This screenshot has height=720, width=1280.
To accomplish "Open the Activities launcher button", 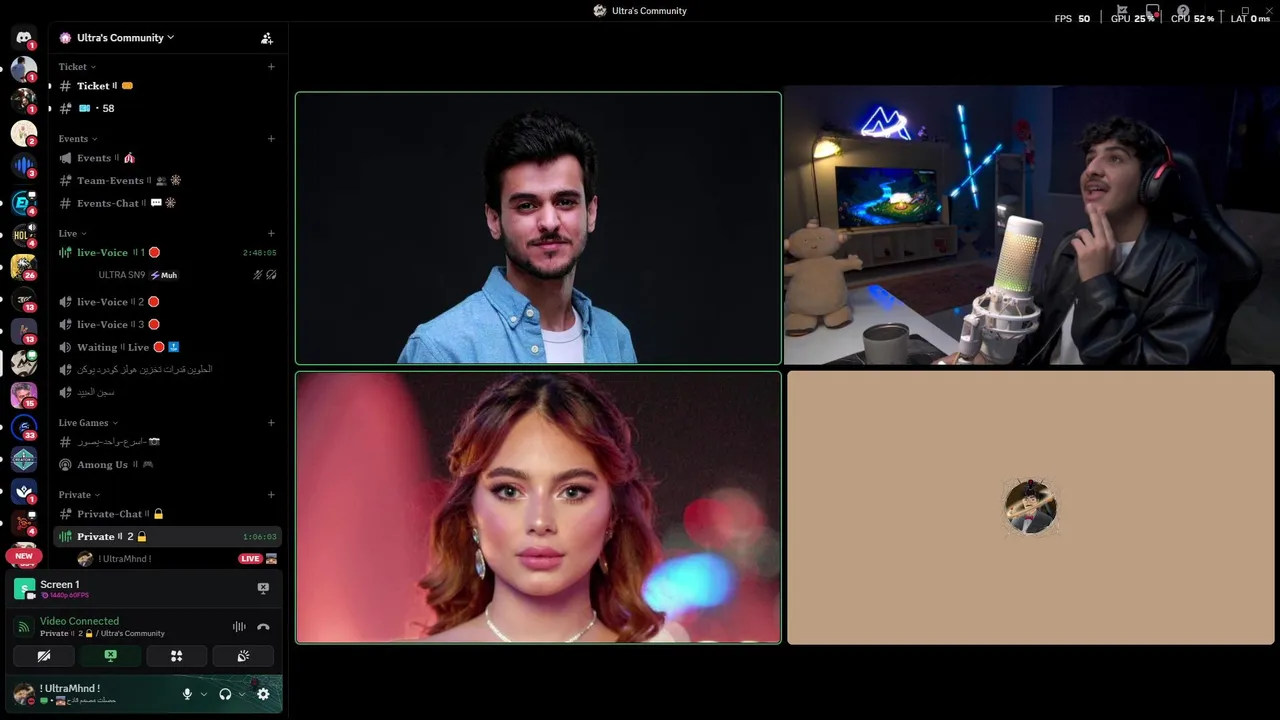I will point(177,656).
